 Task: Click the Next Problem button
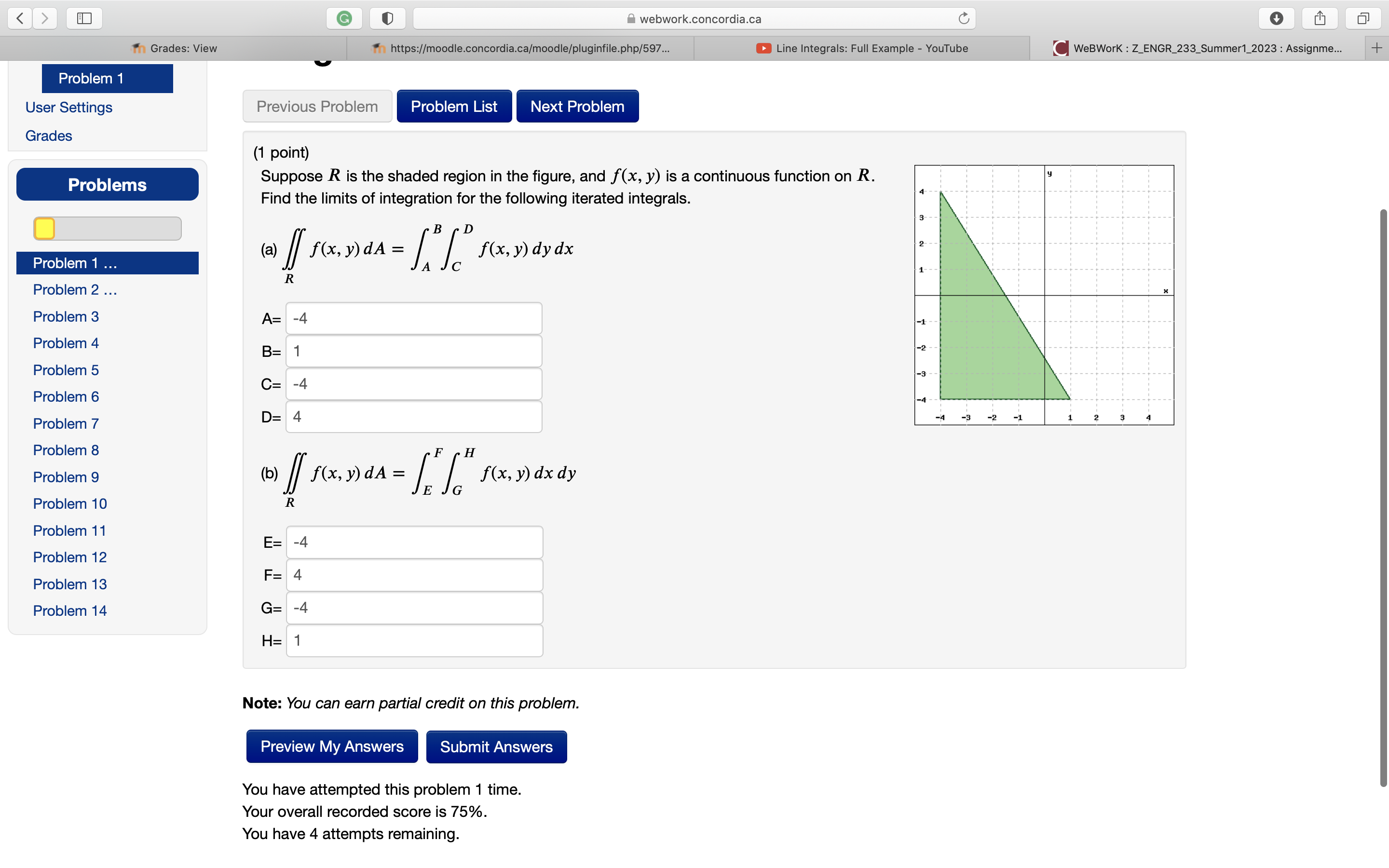(x=577, y=106)
